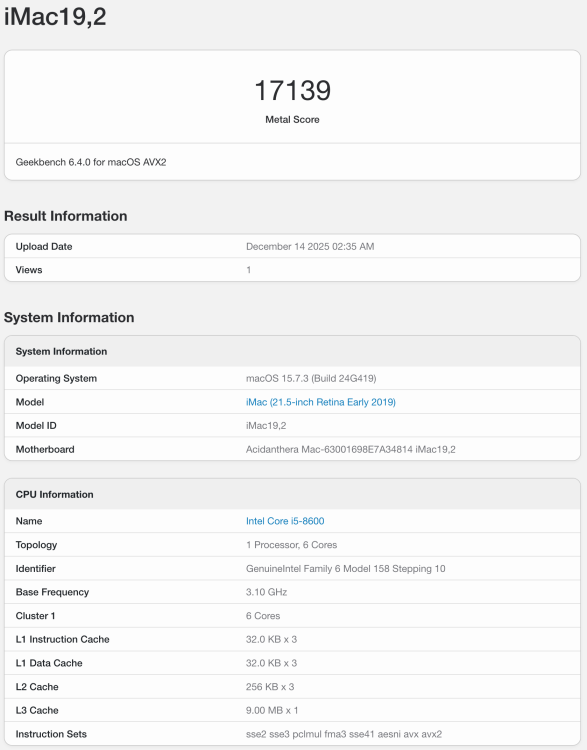587x750 pixels.
Task: Open the Intel Core i5-8600 link
Action: 285,521
